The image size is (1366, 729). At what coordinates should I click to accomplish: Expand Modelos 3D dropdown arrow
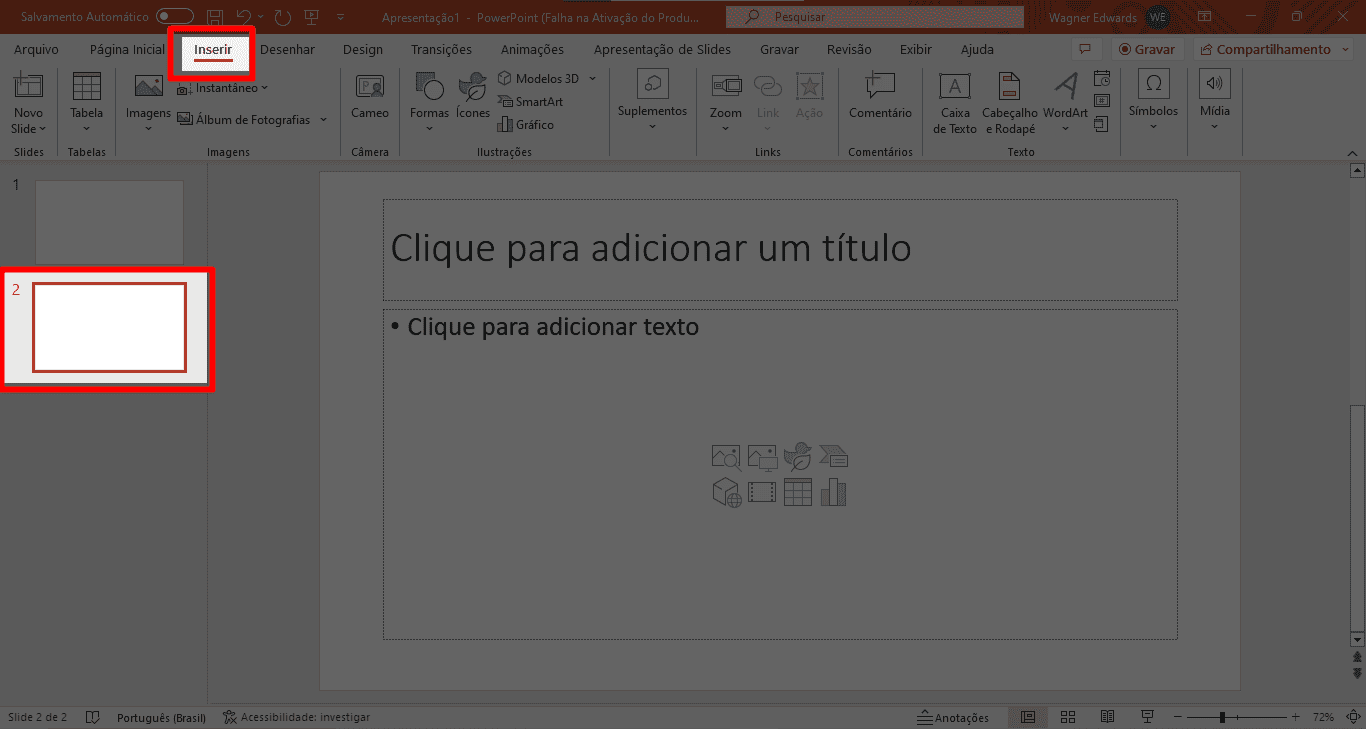[592, 78]
